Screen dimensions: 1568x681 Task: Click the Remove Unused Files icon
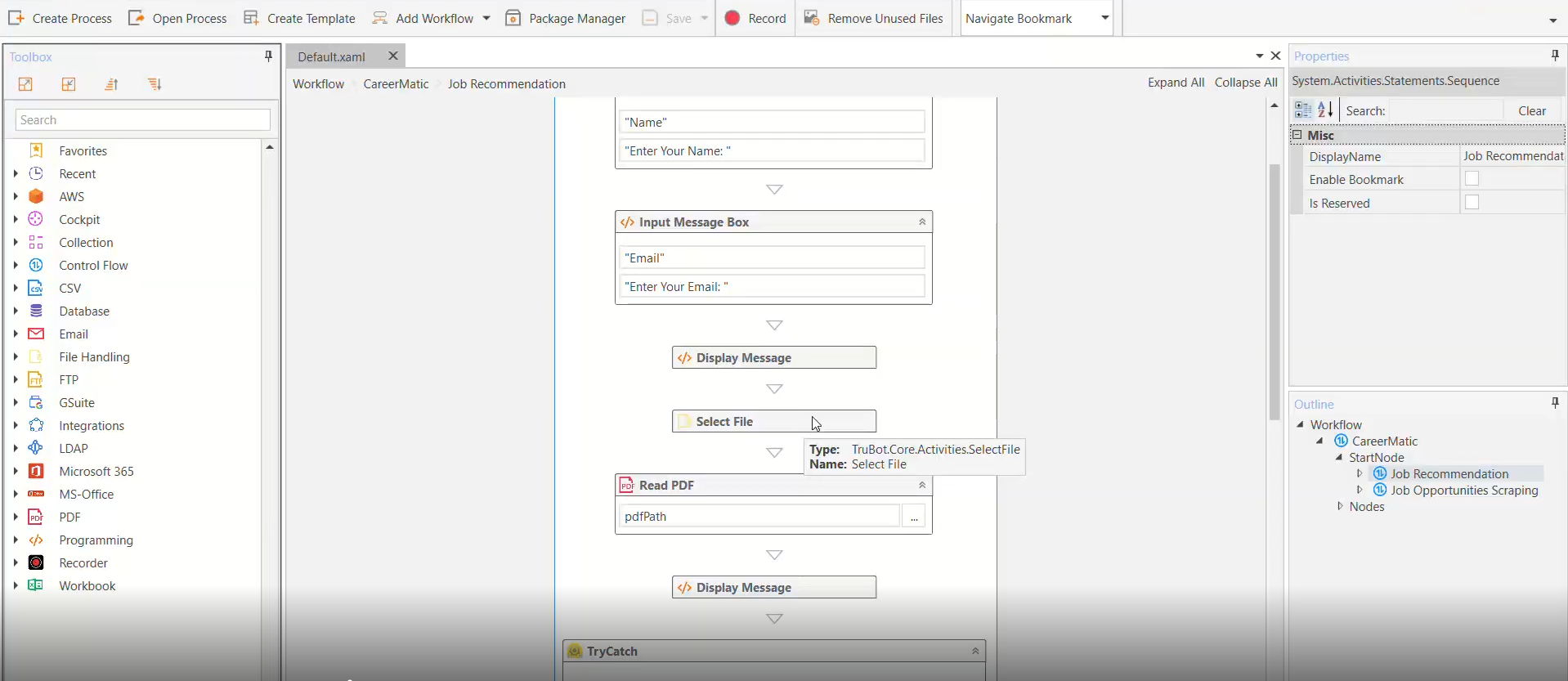812,18
